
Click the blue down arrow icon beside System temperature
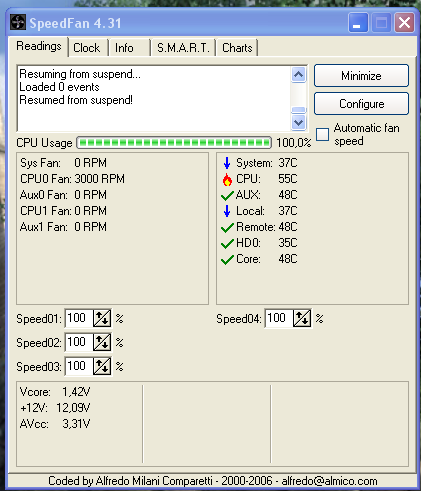point(227,163)
